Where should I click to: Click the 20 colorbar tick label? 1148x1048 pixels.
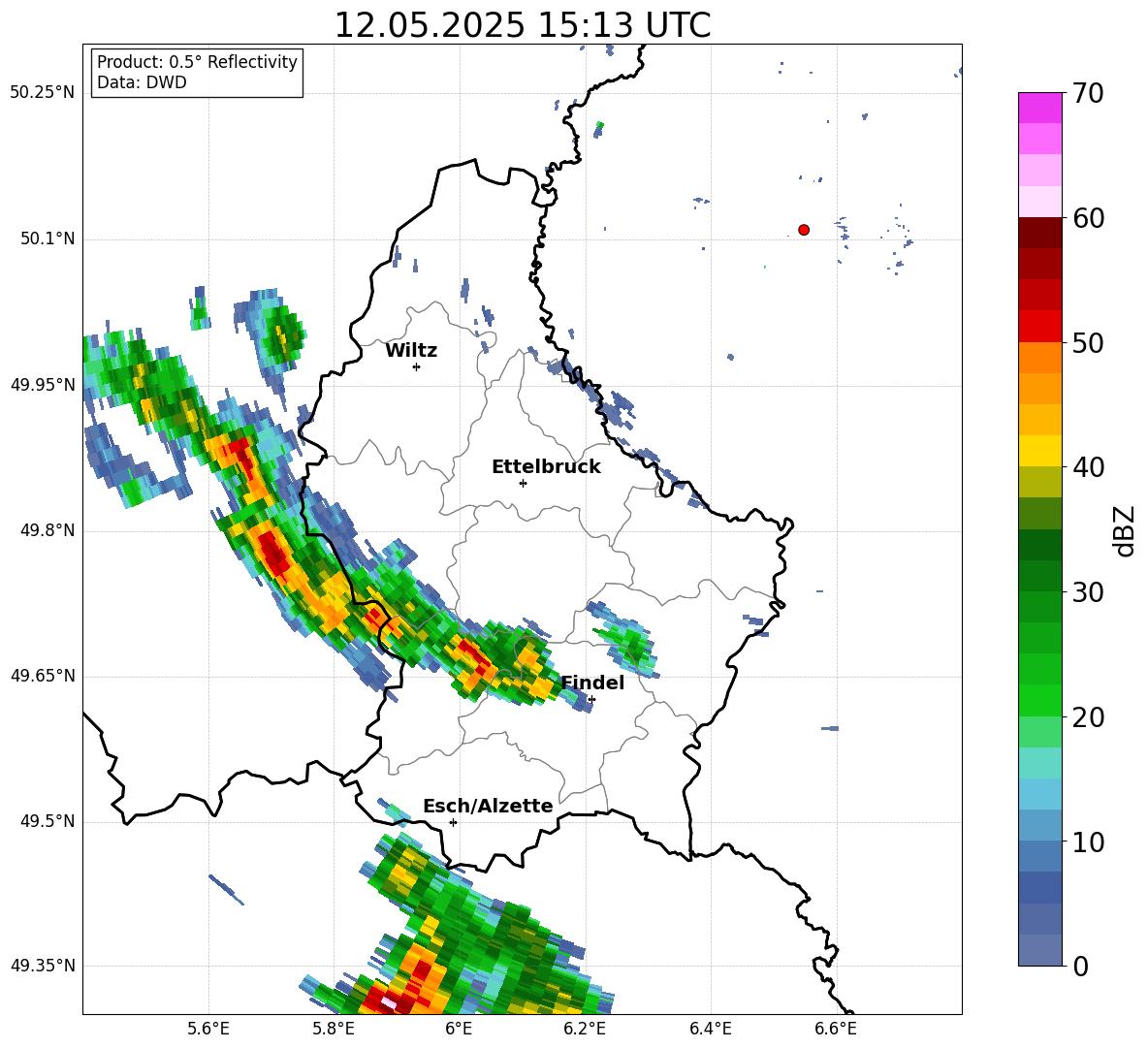click(1088, 717)
